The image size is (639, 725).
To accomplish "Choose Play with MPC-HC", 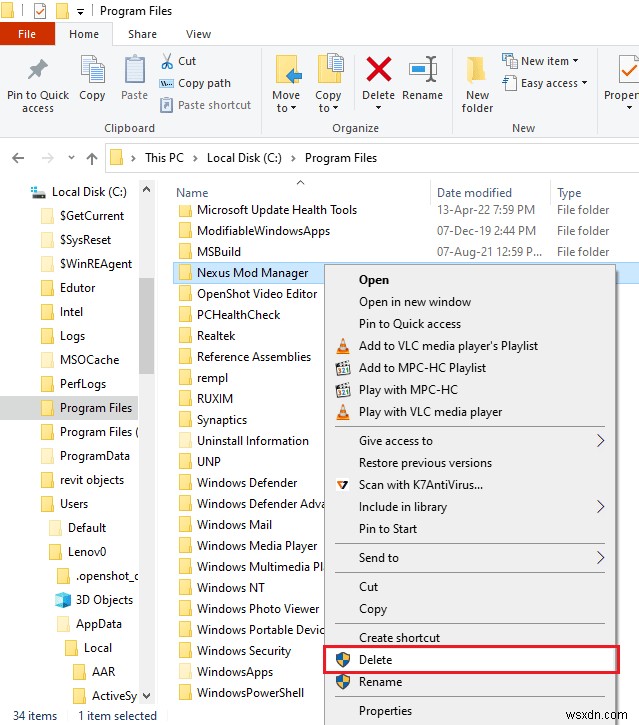I will 470,390.
